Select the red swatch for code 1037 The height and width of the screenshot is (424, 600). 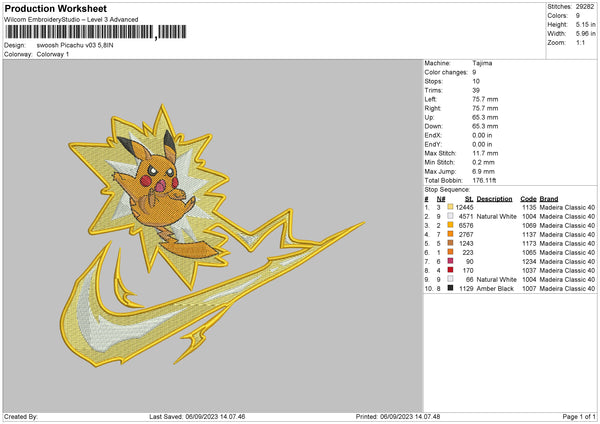(x=450, y=270)
